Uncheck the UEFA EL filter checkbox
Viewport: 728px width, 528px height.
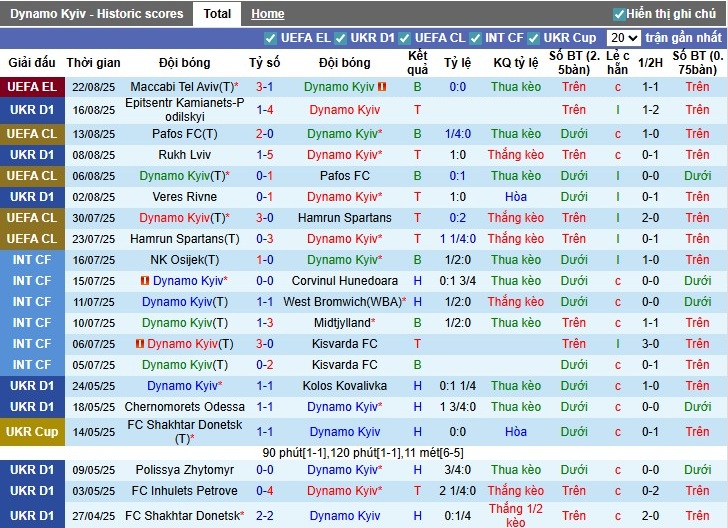pos(270,38)
